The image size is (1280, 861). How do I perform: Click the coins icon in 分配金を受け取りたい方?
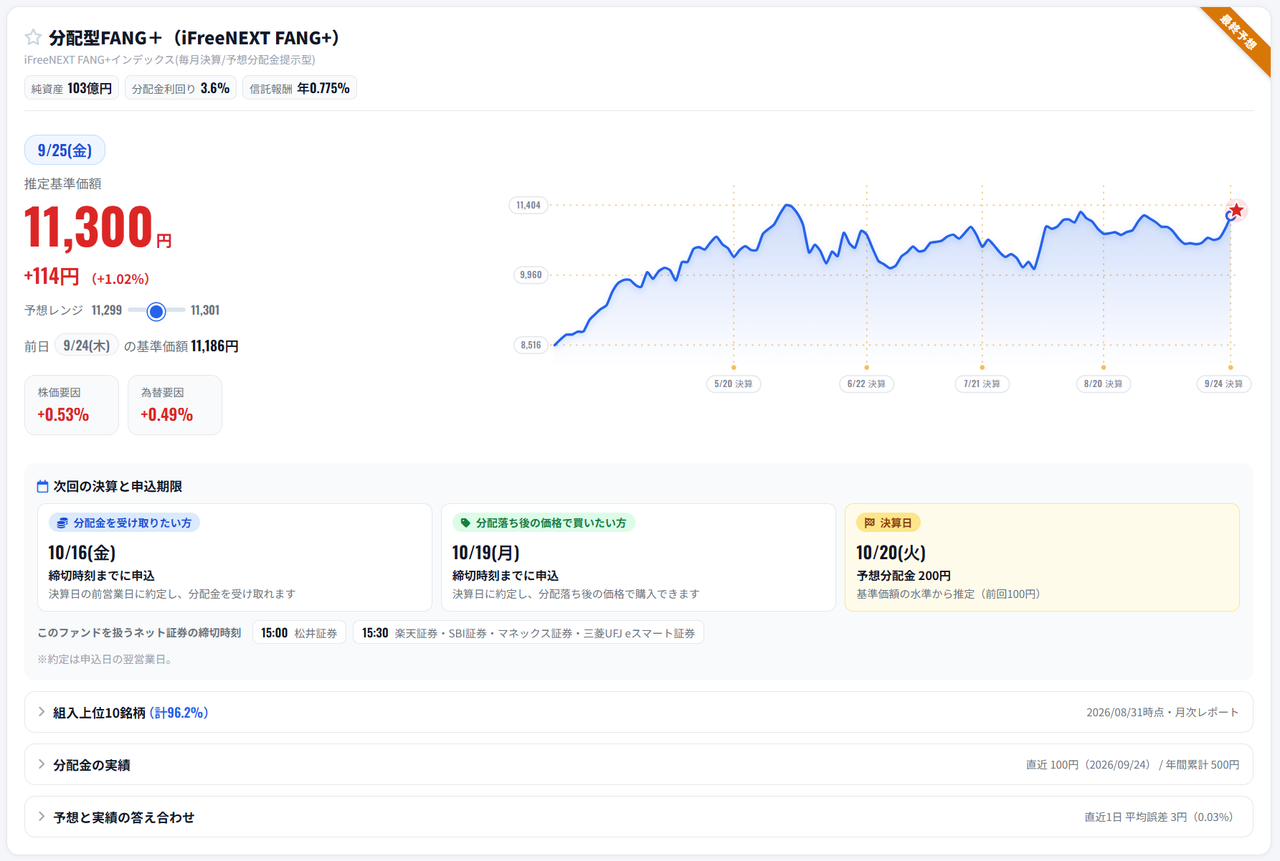coord(62,523)
